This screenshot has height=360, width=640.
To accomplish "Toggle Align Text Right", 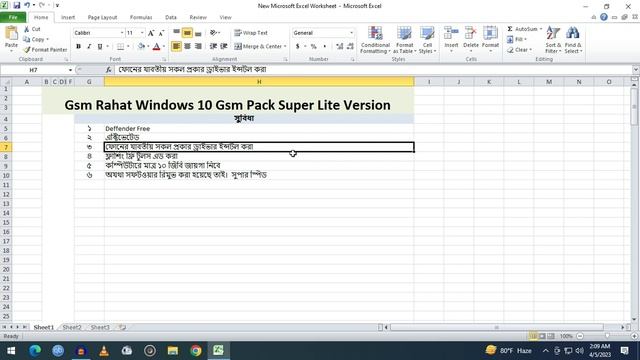I will tap(198, 47).
